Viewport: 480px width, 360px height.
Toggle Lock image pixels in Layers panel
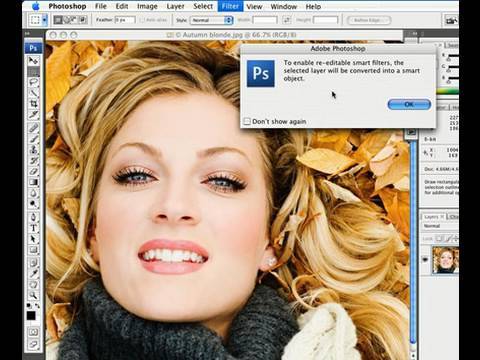(448, 239)
